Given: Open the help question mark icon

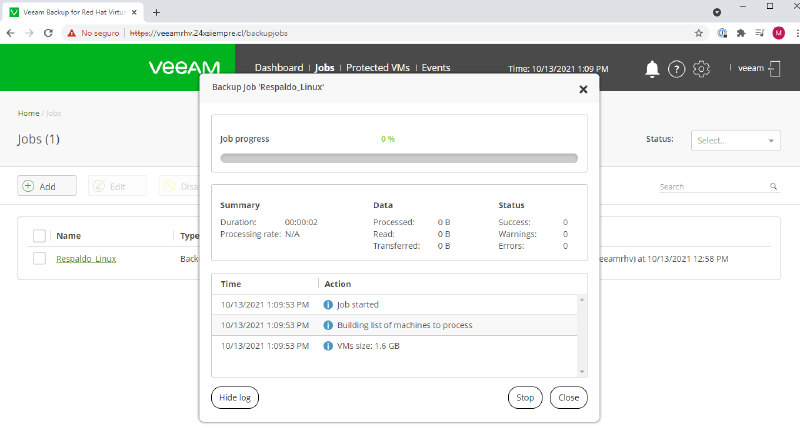Looking at the screenshot, I should [x=677, y=69].
